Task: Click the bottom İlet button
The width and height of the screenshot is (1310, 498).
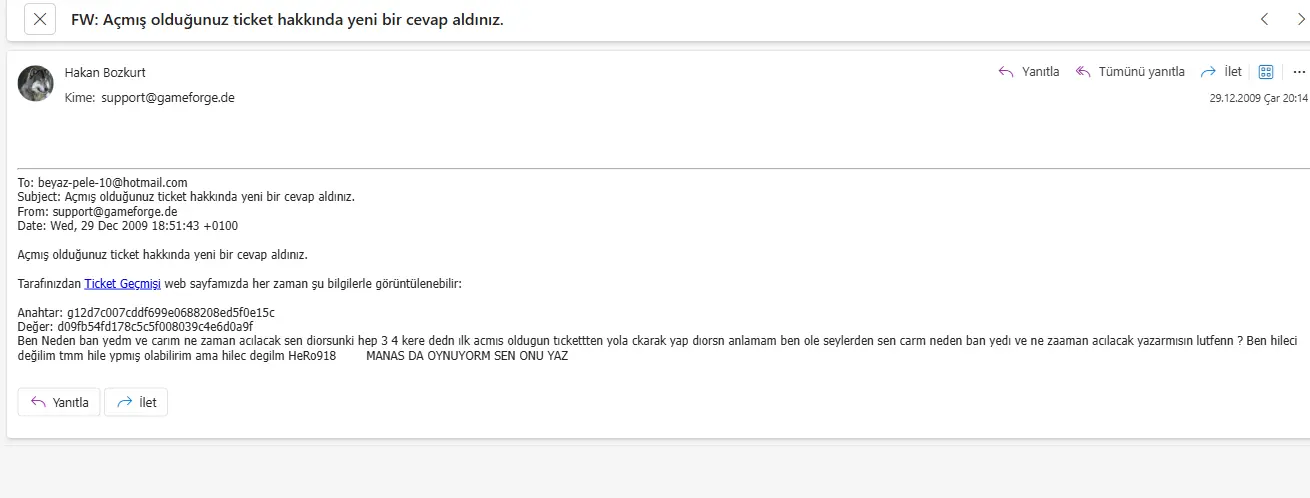Action: (136, 402)
